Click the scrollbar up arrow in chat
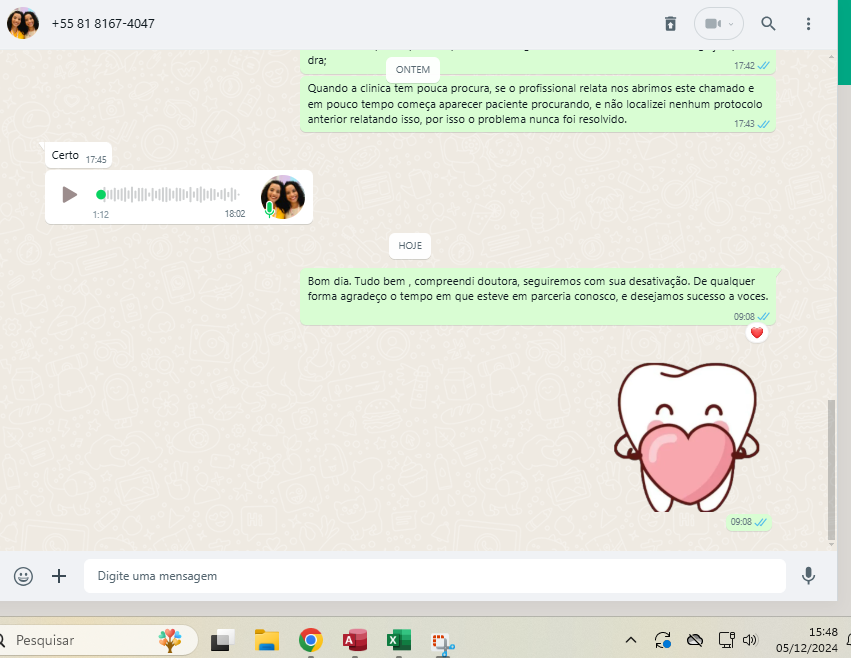 pyautogui.click(x=831, y=56)
